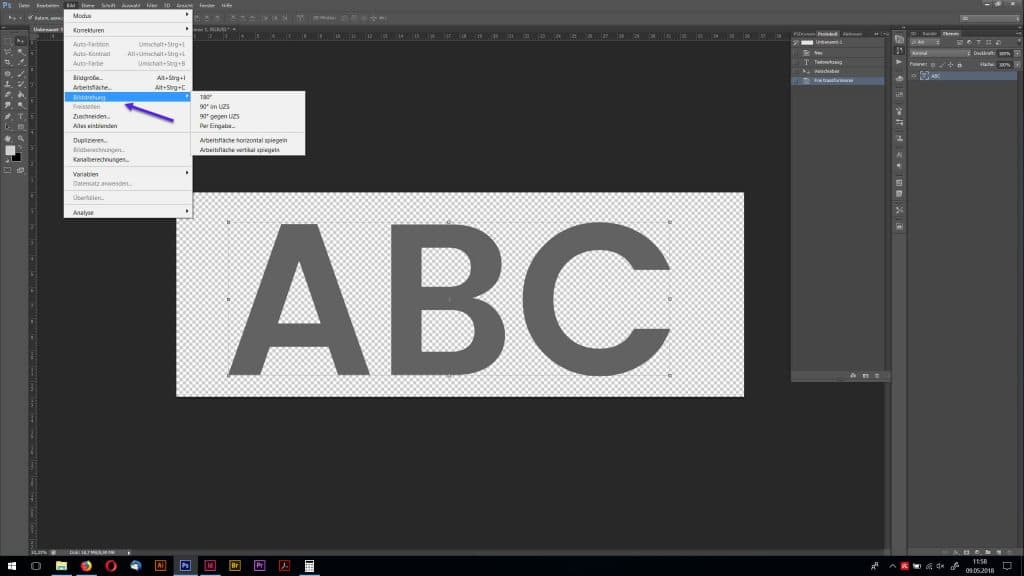
Task: Delete state trash icon in Protokoll panel
Action: pos(877,376)
